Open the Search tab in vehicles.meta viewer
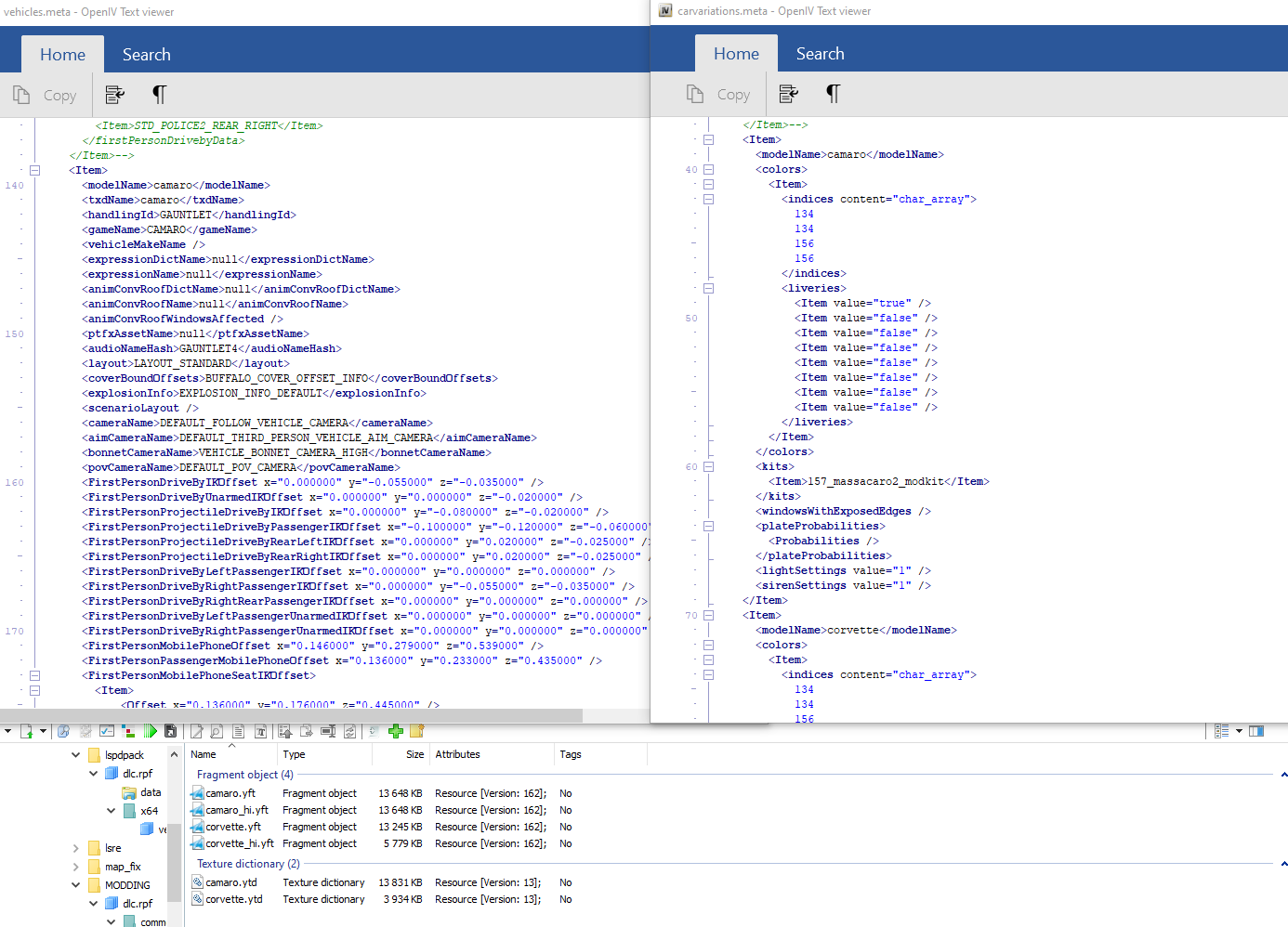The height and width of the screenshot is (927, 1288). tap(146, 55)
